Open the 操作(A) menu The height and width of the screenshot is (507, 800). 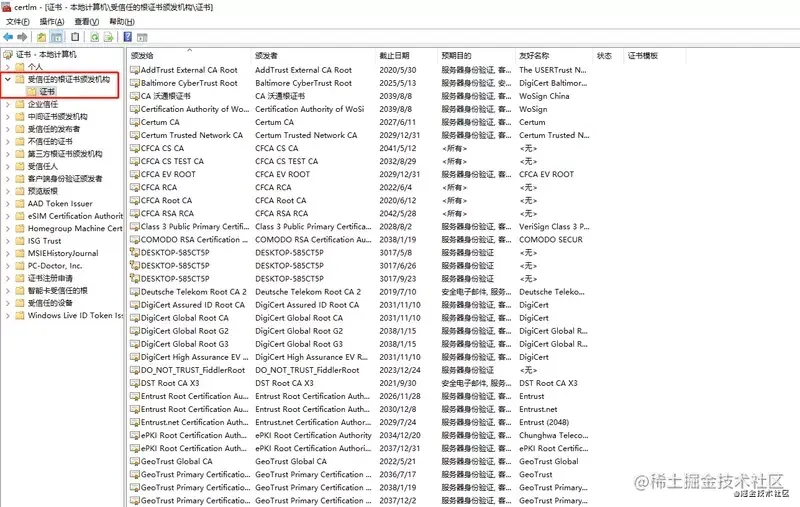[x=52, y=21]
